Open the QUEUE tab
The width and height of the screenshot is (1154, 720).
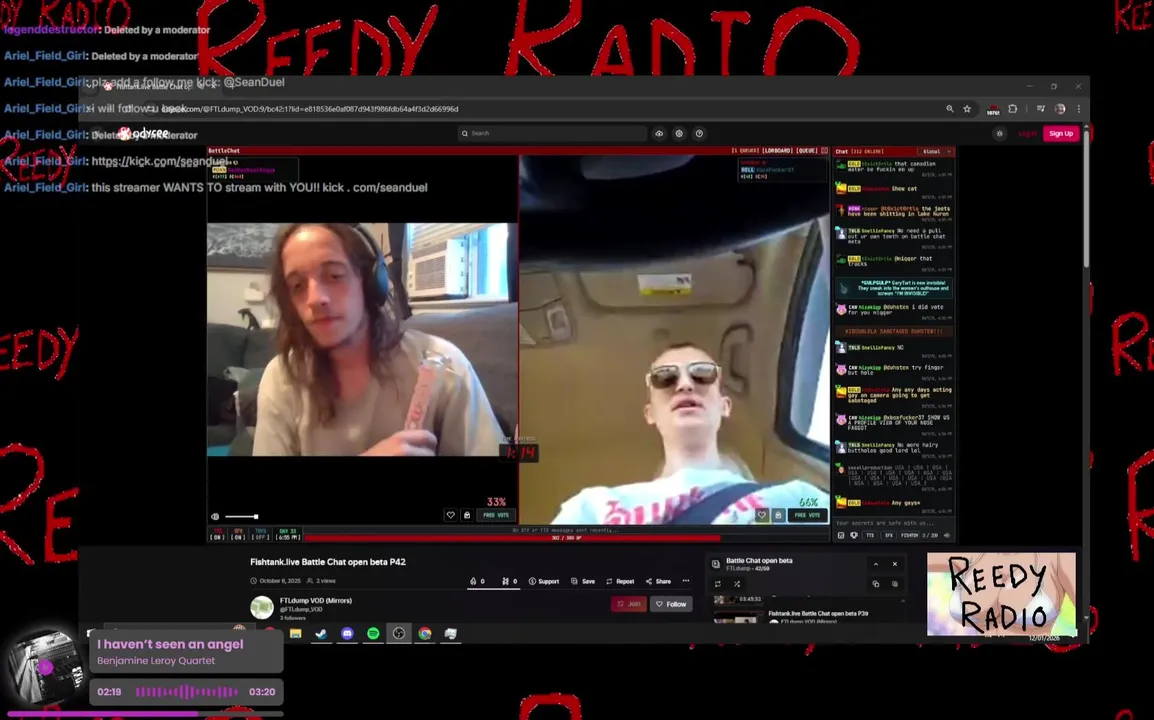coord(807,151)
